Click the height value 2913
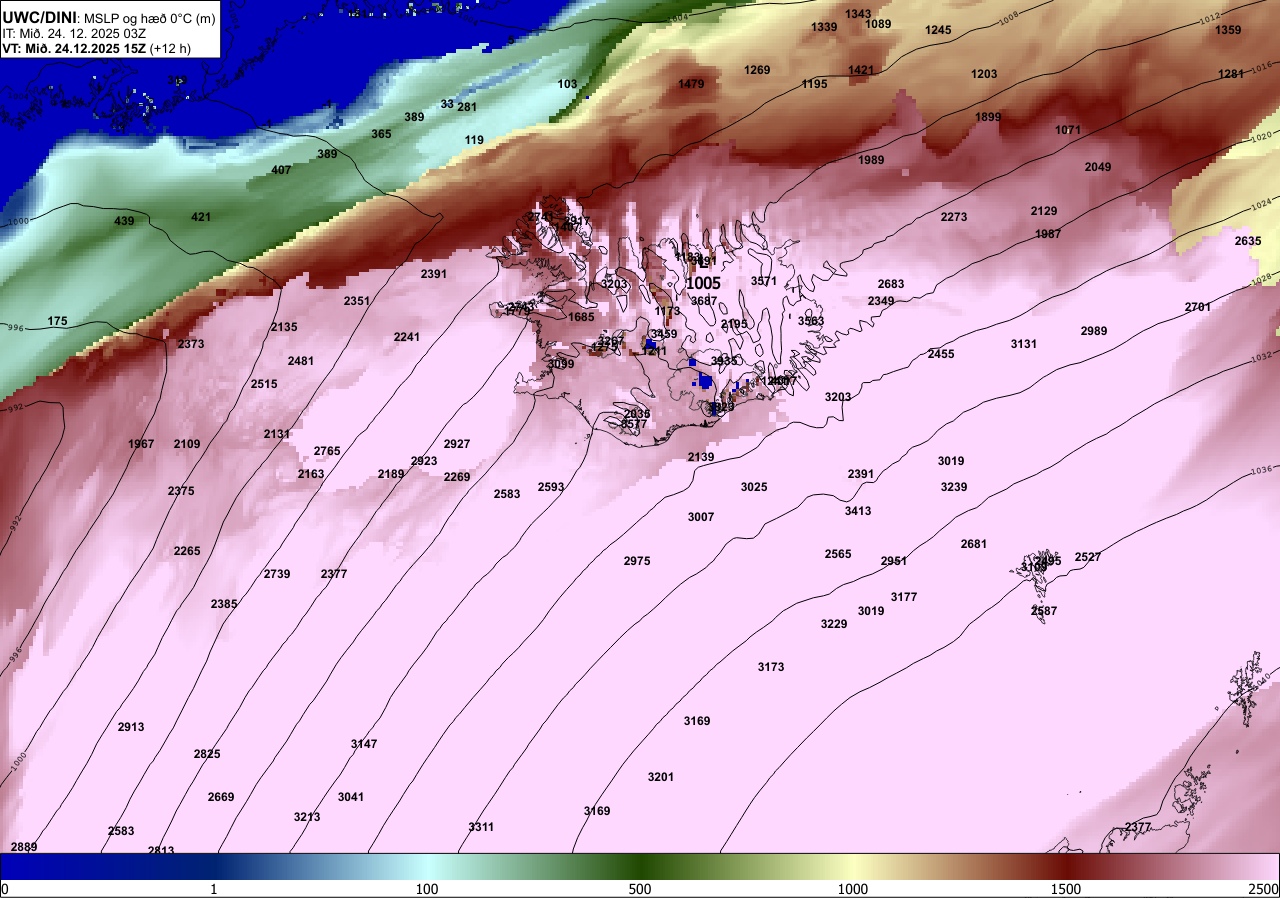The image size is (1280, 898). coord(131,727)
